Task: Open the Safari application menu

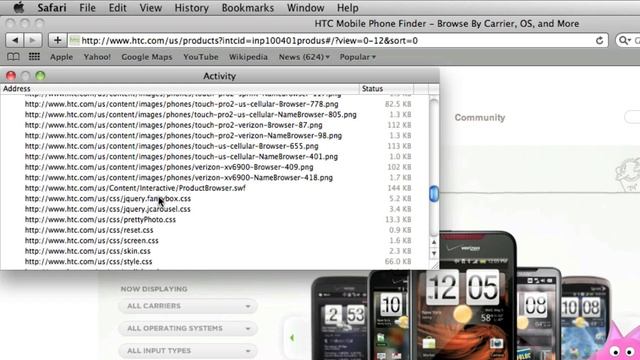Action: coord(52,8)
